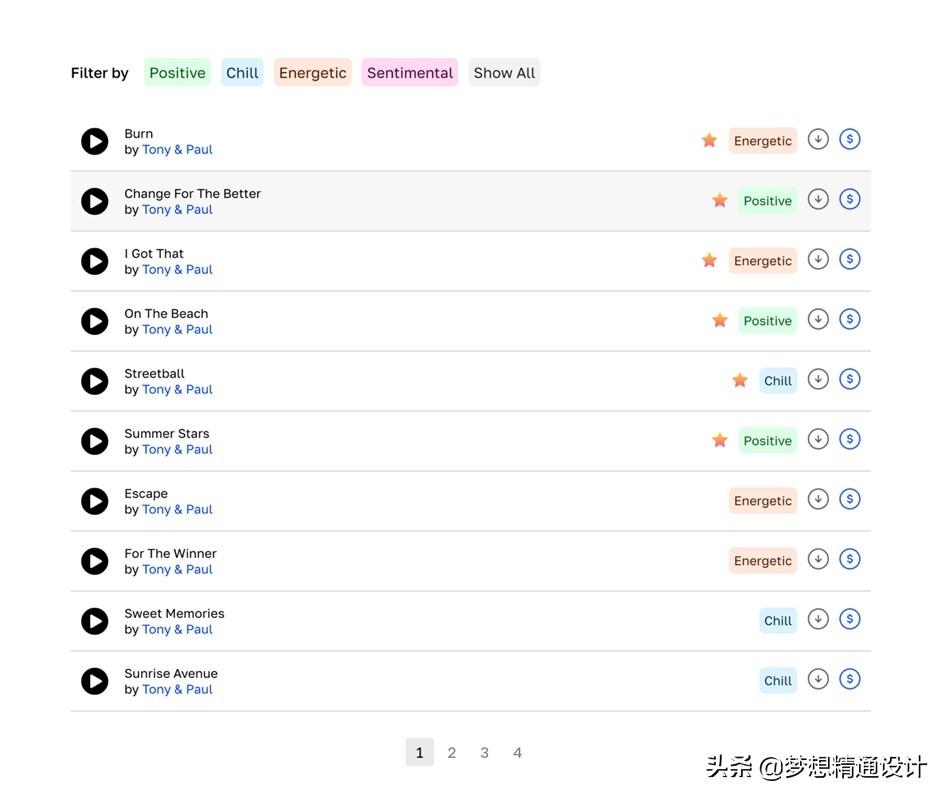
Task: Filter tracks by Chill mood
Action: 242,72
